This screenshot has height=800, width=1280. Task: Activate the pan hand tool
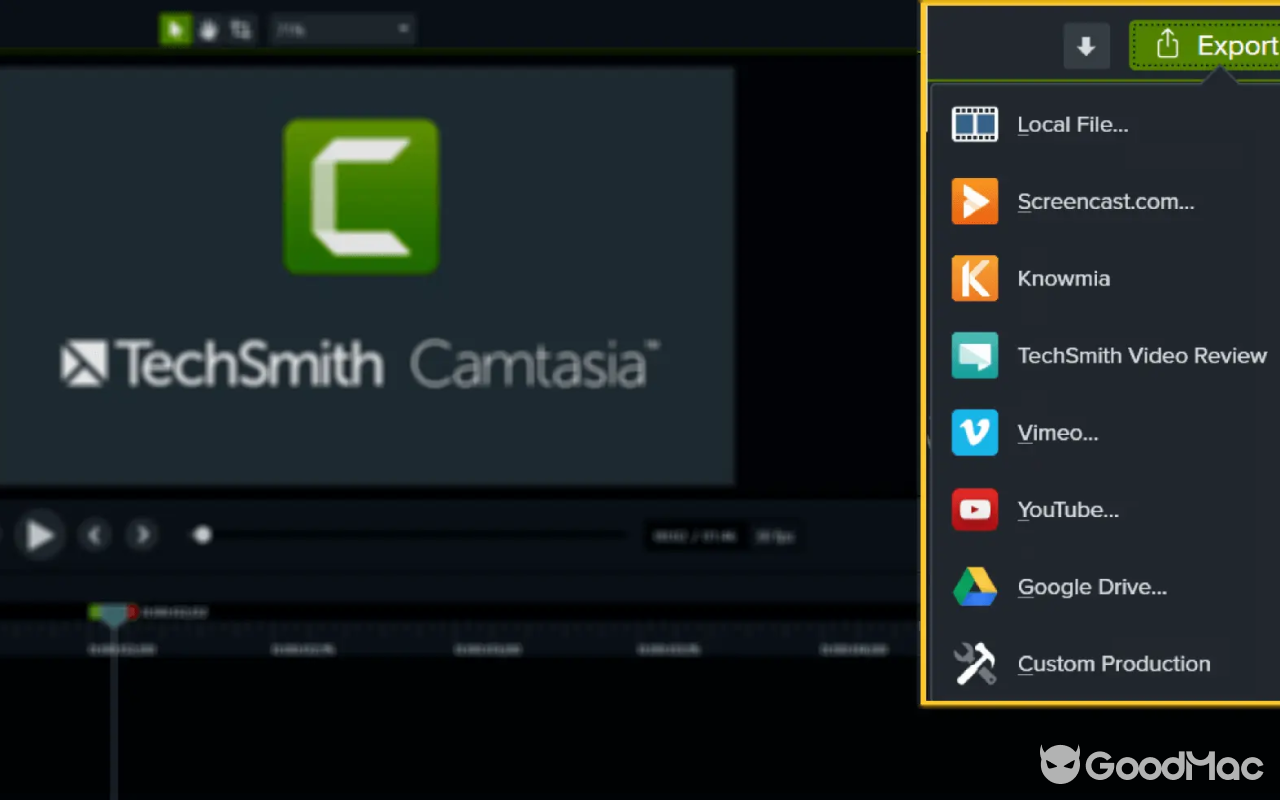click(207, 29)
